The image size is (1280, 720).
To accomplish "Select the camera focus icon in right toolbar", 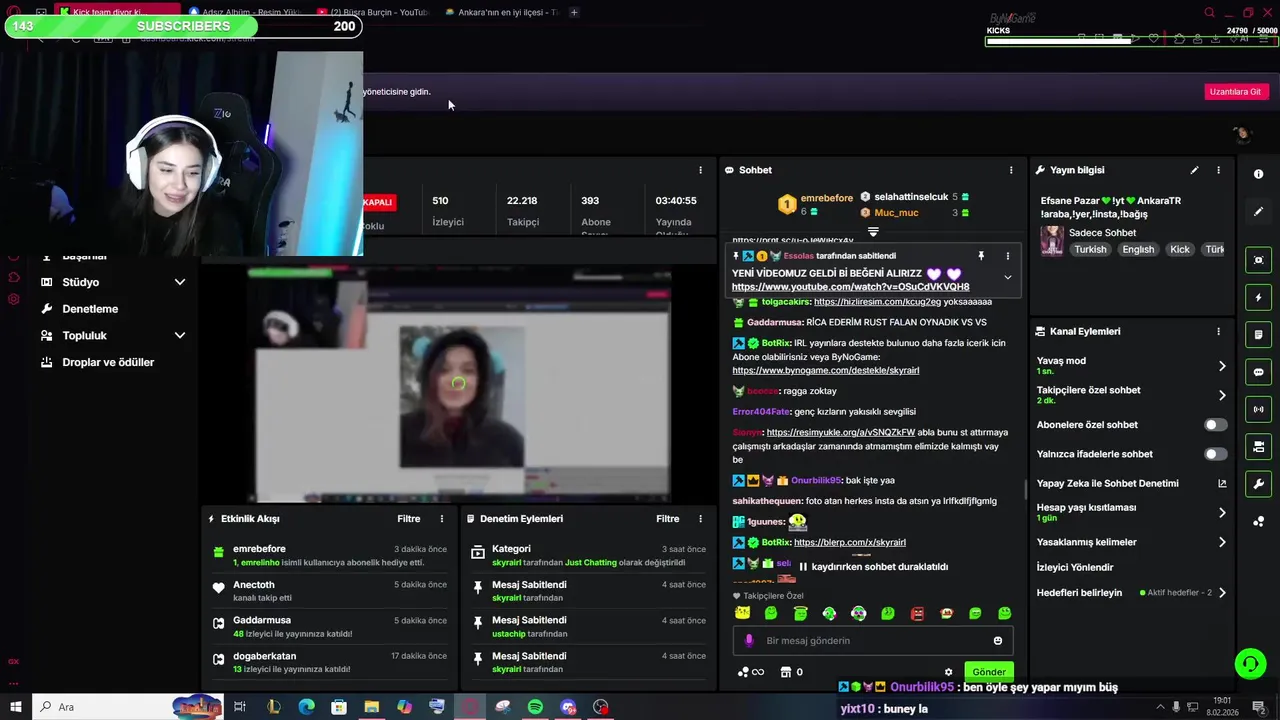I will pyautogui.click(x=1258, y=260).
